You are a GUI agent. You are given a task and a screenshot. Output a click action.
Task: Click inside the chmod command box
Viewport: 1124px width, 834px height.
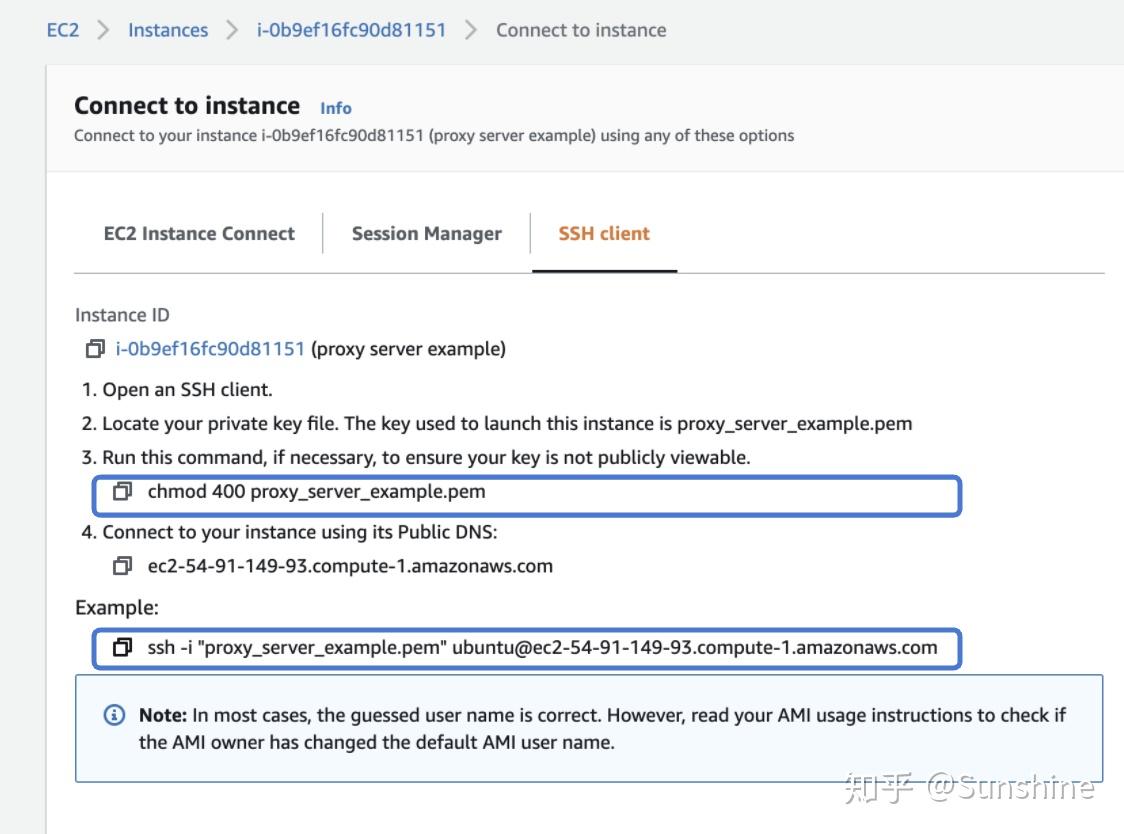tap(400, 491)
